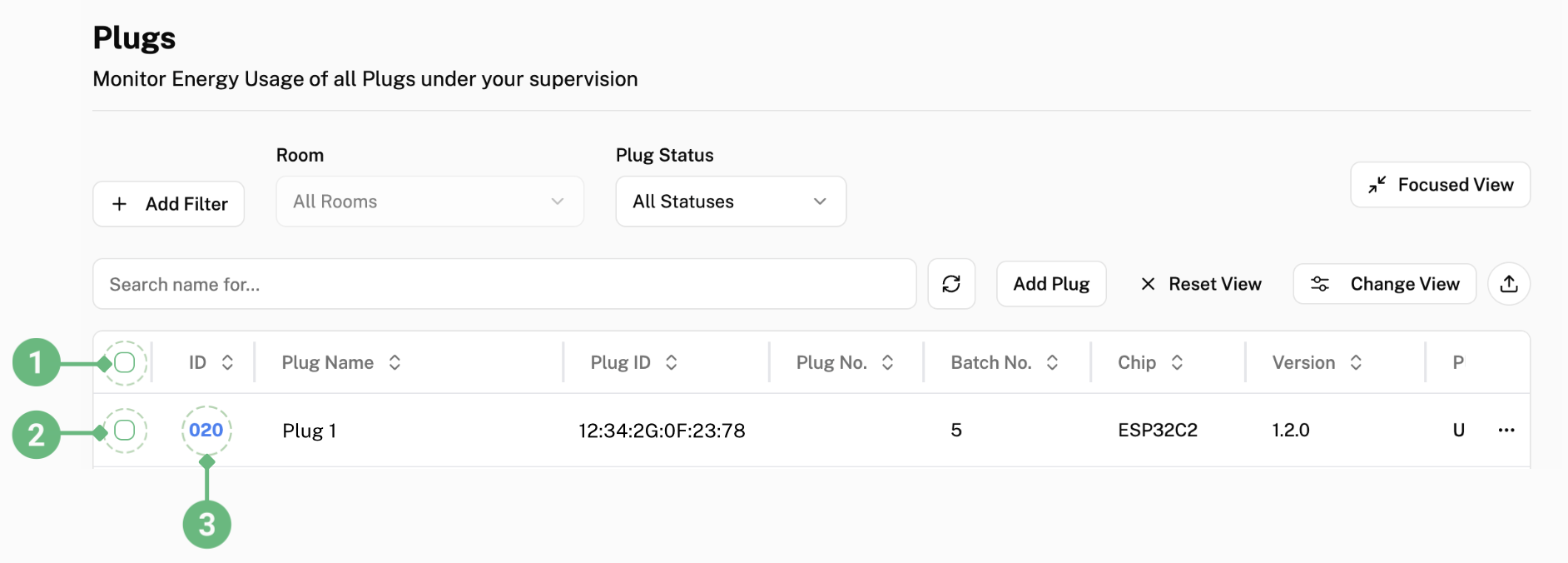Click the export upload icon button

pyautogui.click(x=1508, y=284)
